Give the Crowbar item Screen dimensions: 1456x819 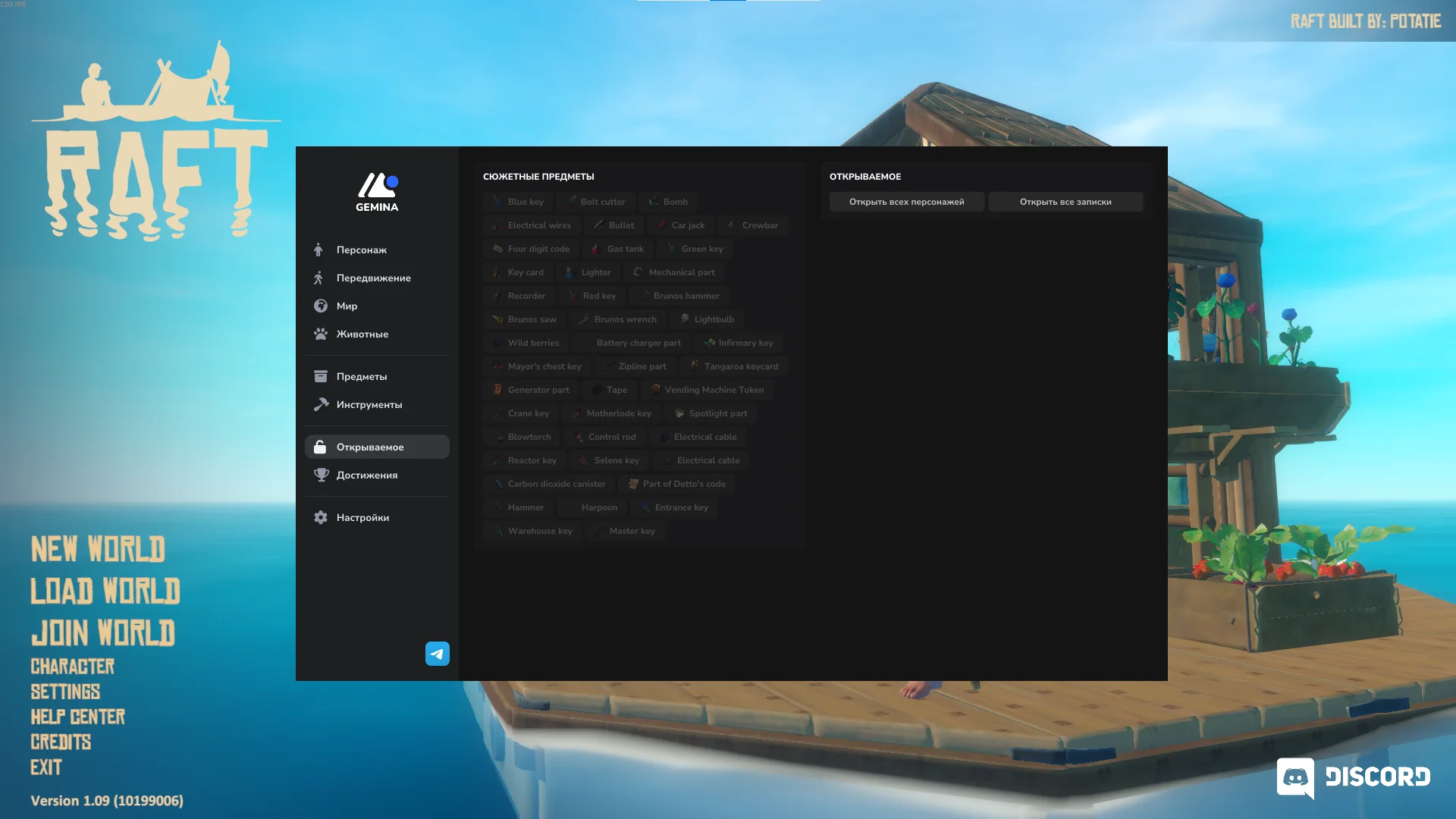[753, 225]
